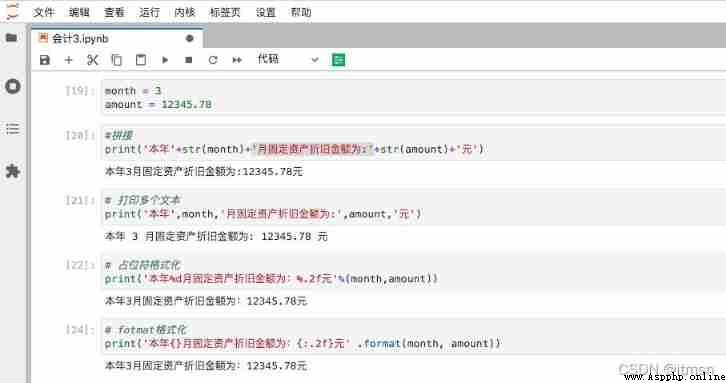Click the output text under cell 22

tap(206, 301)
